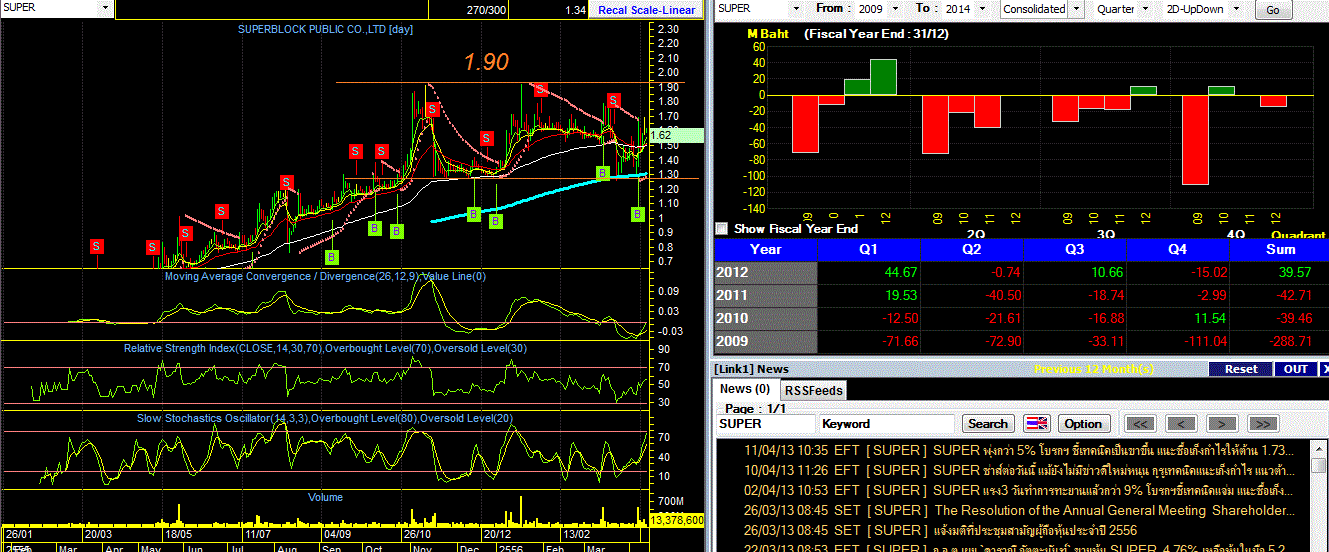Go to the last news page (>>)
The image size is (1329, 552).
pos(1262,424)
